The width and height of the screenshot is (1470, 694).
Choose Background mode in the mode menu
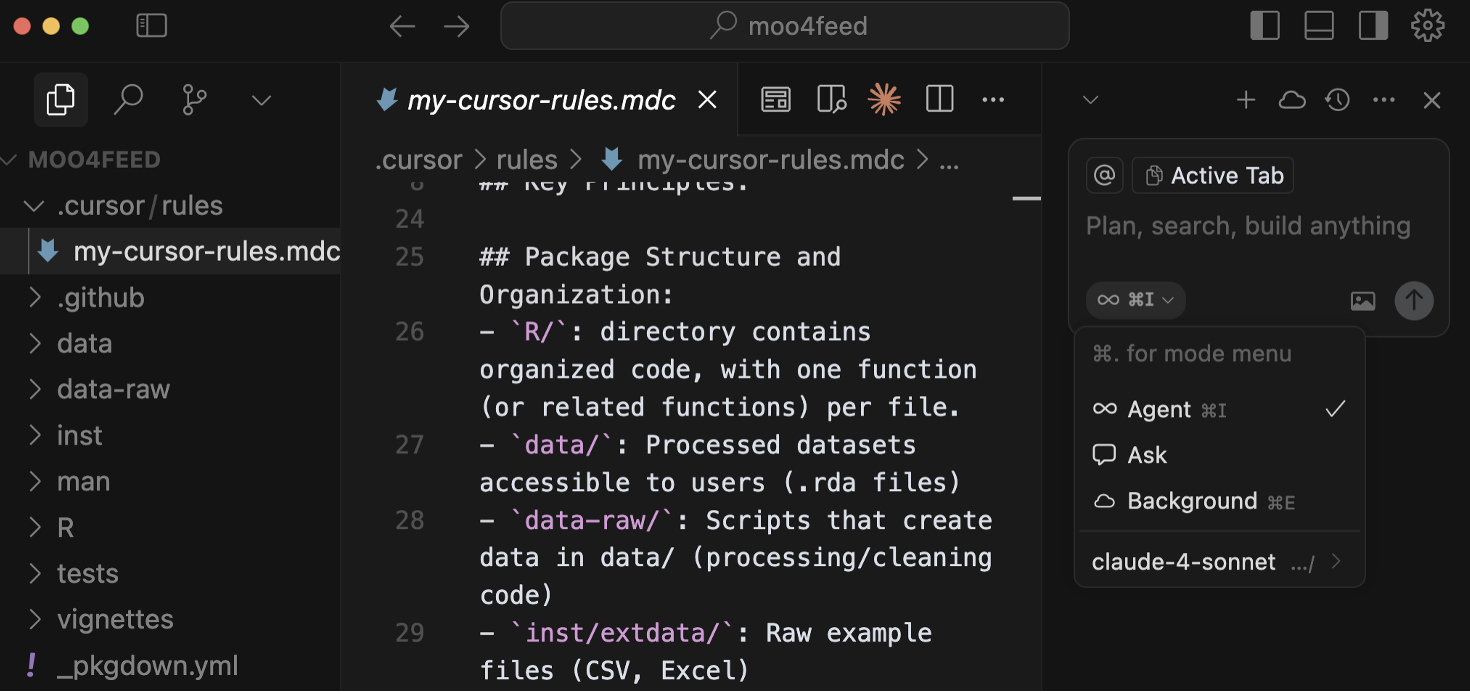coord(1191,502)
